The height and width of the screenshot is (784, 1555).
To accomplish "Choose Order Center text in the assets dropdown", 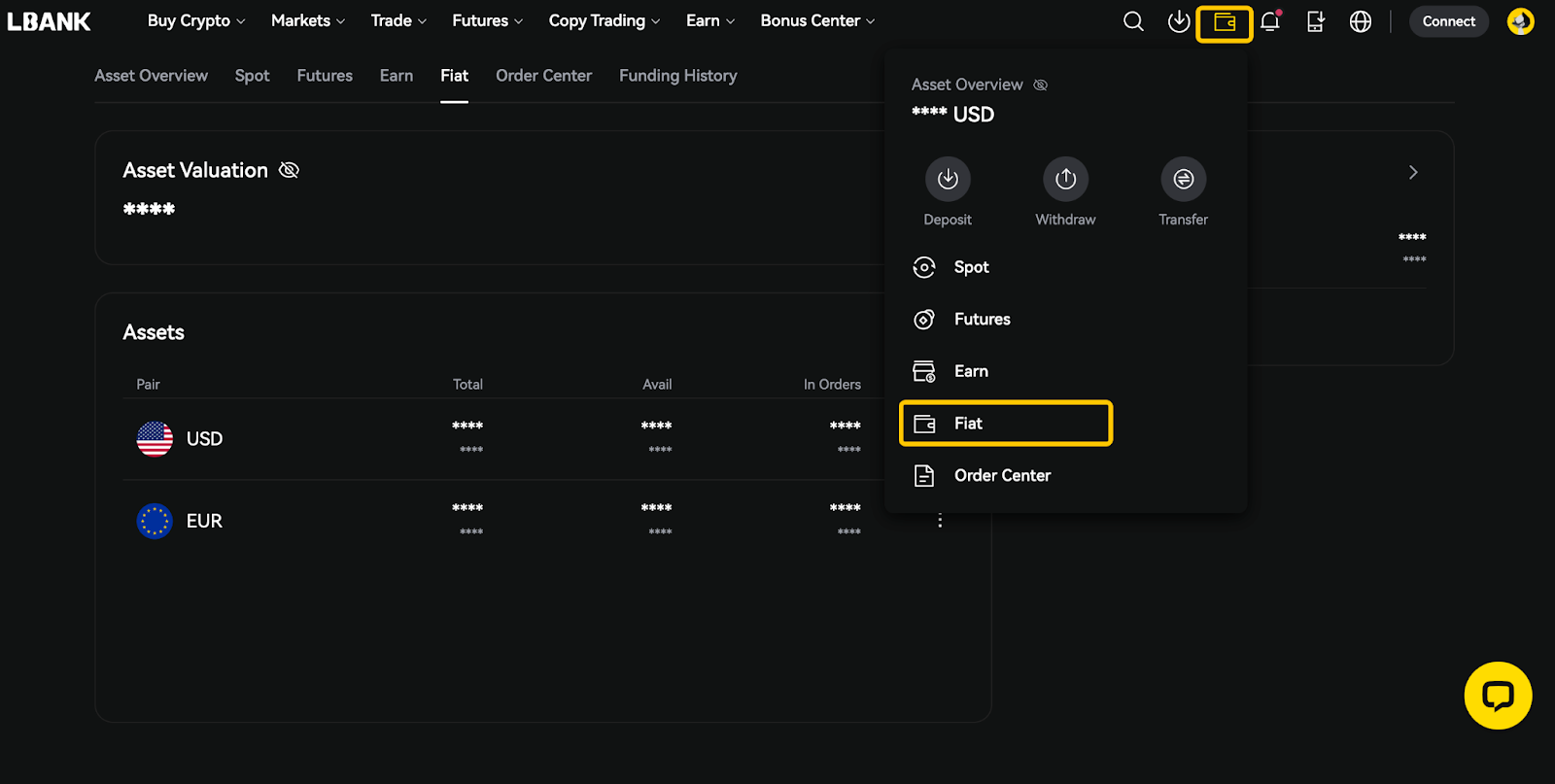I will pyautogui.click(x=1002, y=475).
